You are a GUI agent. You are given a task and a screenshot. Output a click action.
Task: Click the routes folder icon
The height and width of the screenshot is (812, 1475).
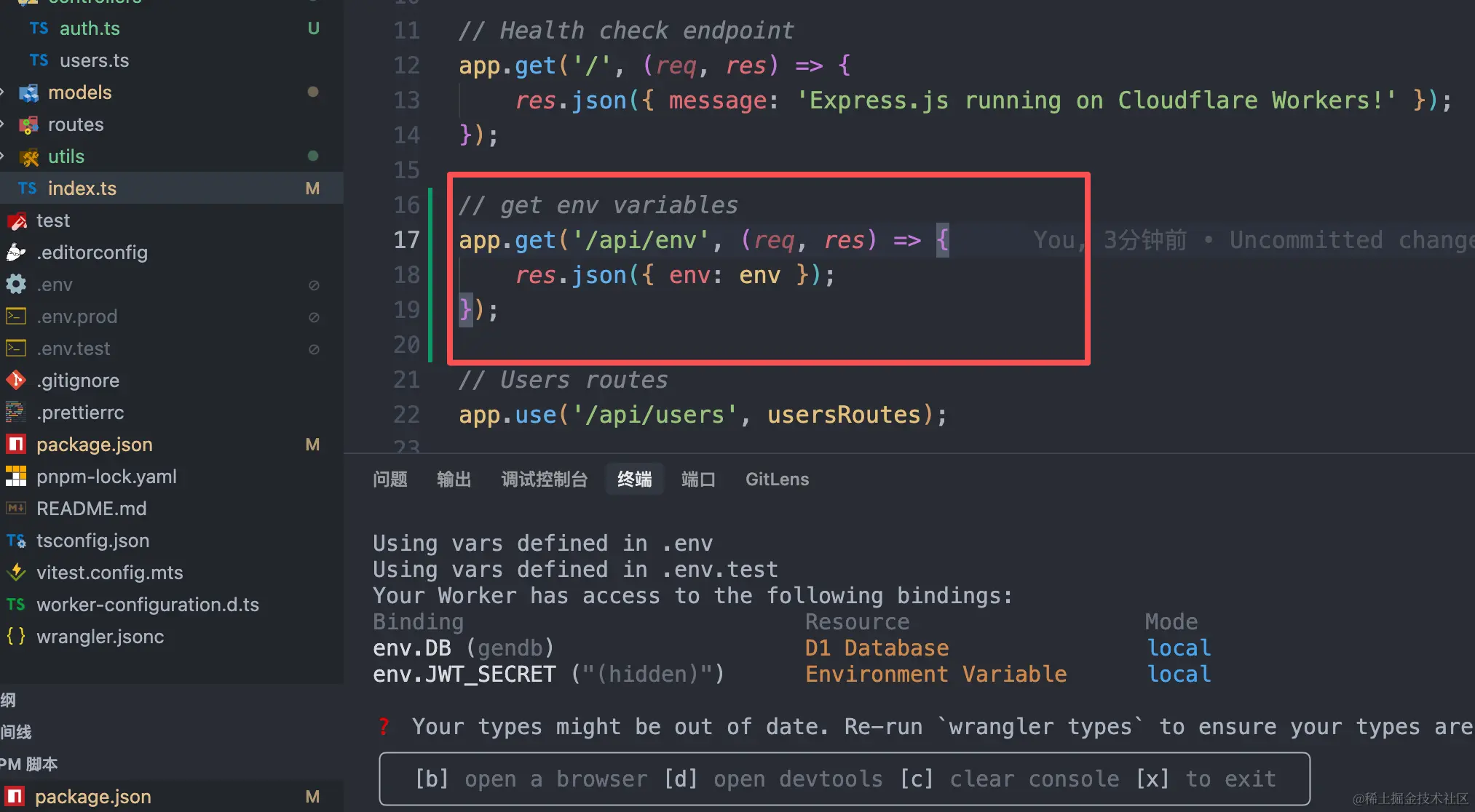click(x=28, y=124)
